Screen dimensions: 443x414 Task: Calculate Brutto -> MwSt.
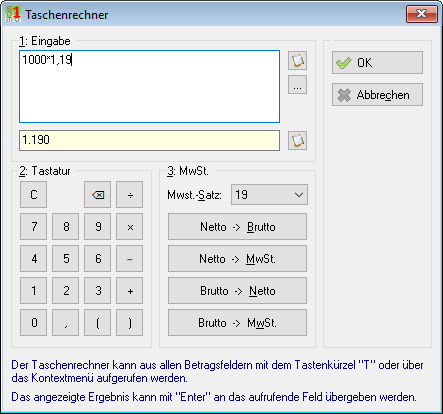click(x=237, y=323)
